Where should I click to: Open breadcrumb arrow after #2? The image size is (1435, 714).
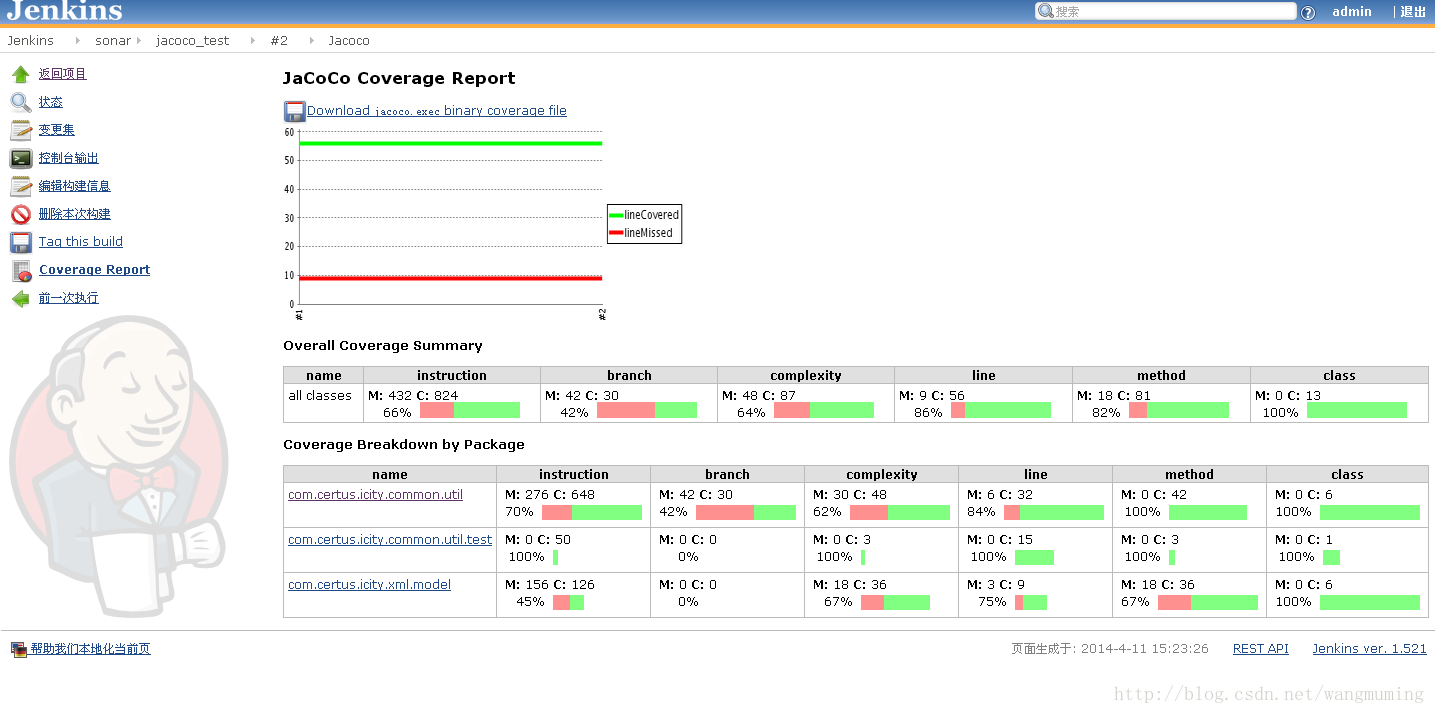click(311, 41)
